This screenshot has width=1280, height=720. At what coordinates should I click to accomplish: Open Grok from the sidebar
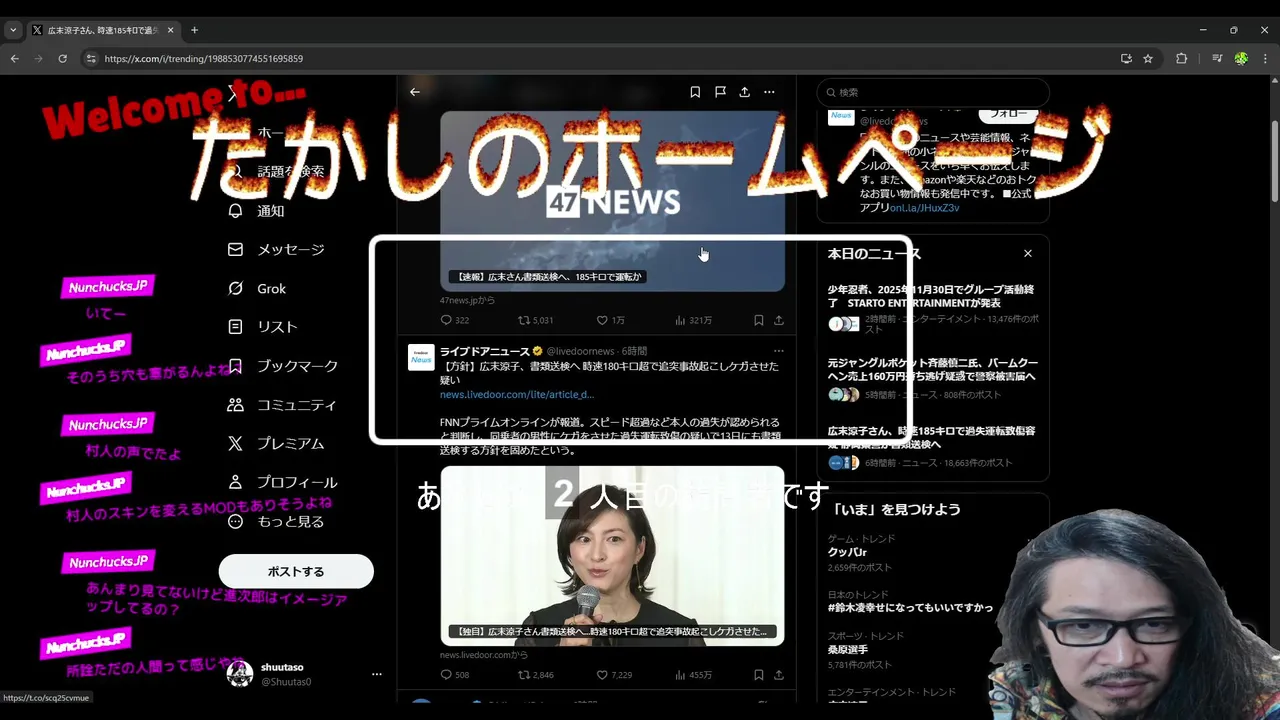click(x=257, y=288)
